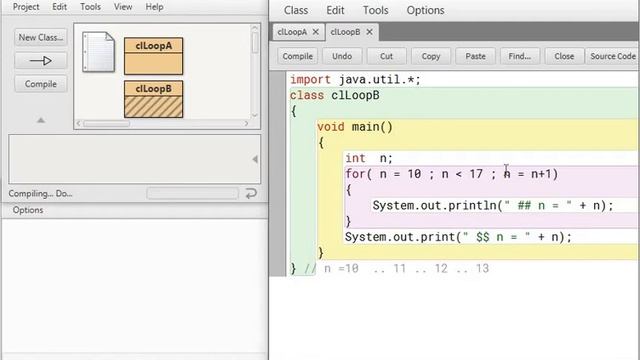Open the editor's Tools menu

[376, 10]
